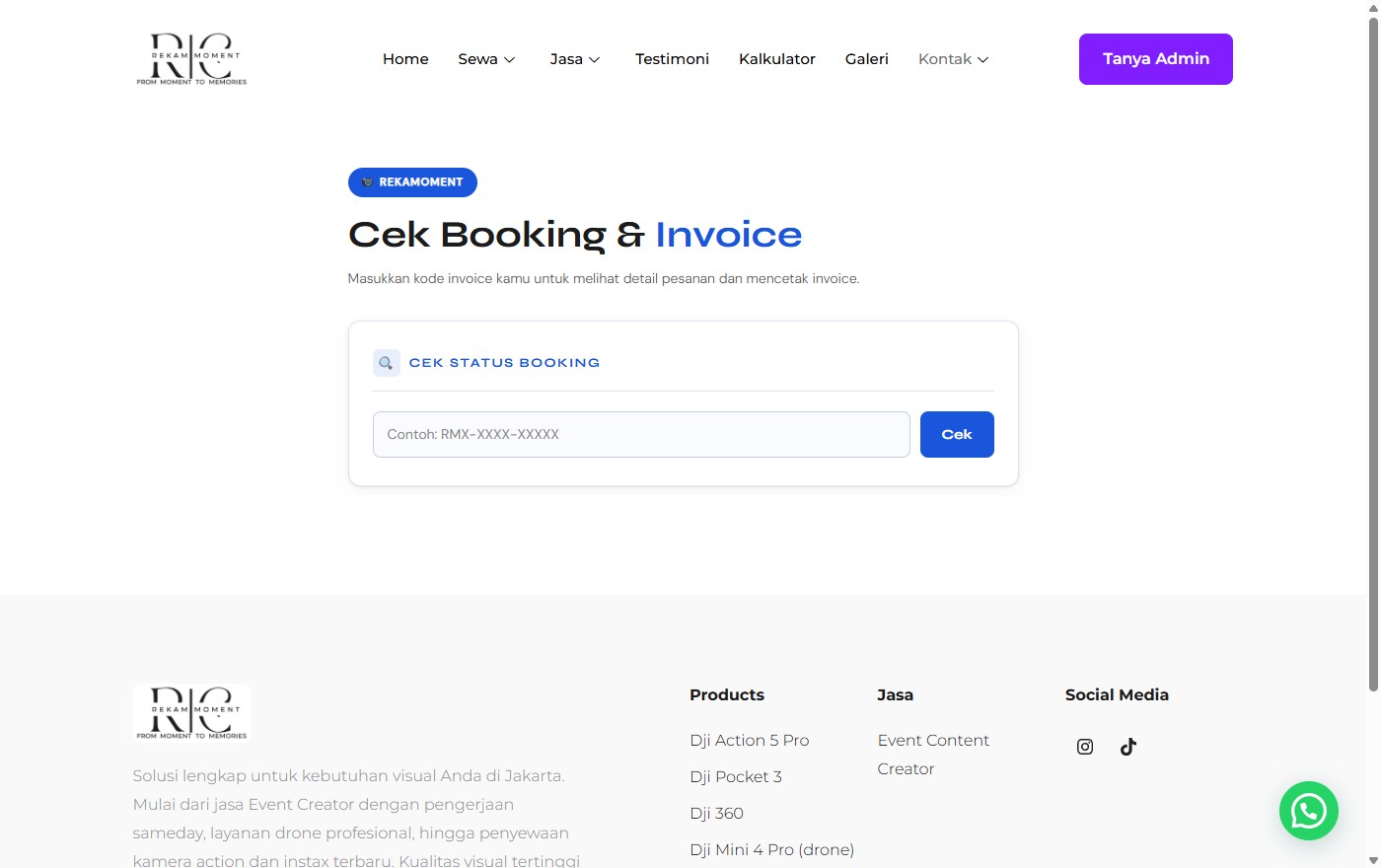Click the 'CEK STATUS BOOKING' label
Screen dimensions: 1381x868
(x=504, y=363)
